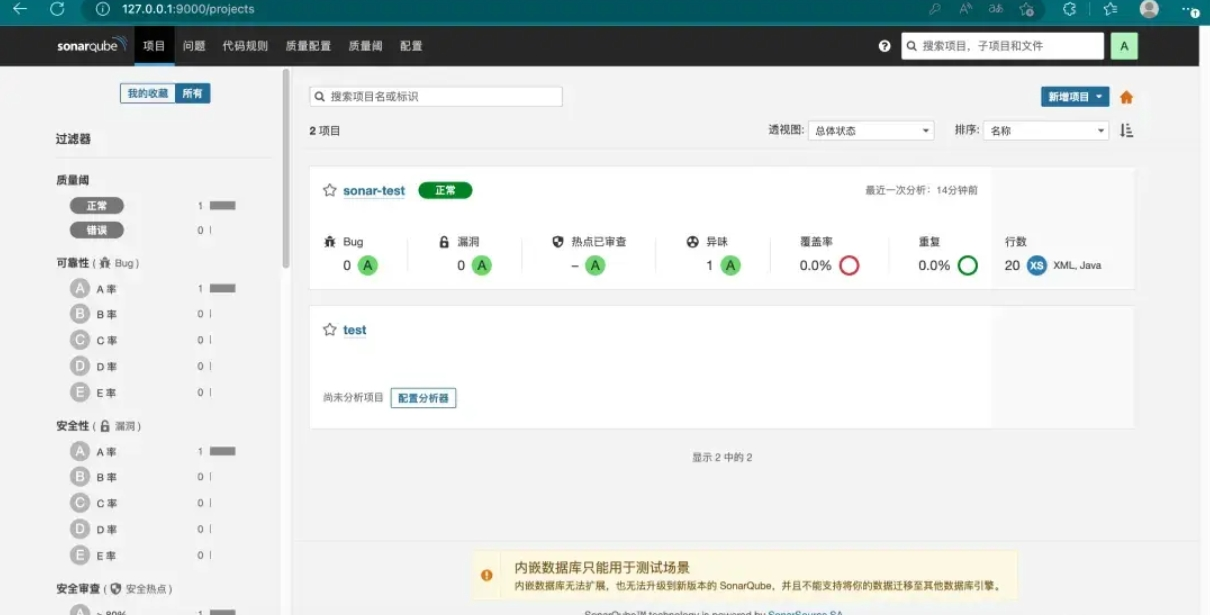Viewport: 1210px width, 615px height.
Task: Go back using the browser arrow
Action: [19, 9]
